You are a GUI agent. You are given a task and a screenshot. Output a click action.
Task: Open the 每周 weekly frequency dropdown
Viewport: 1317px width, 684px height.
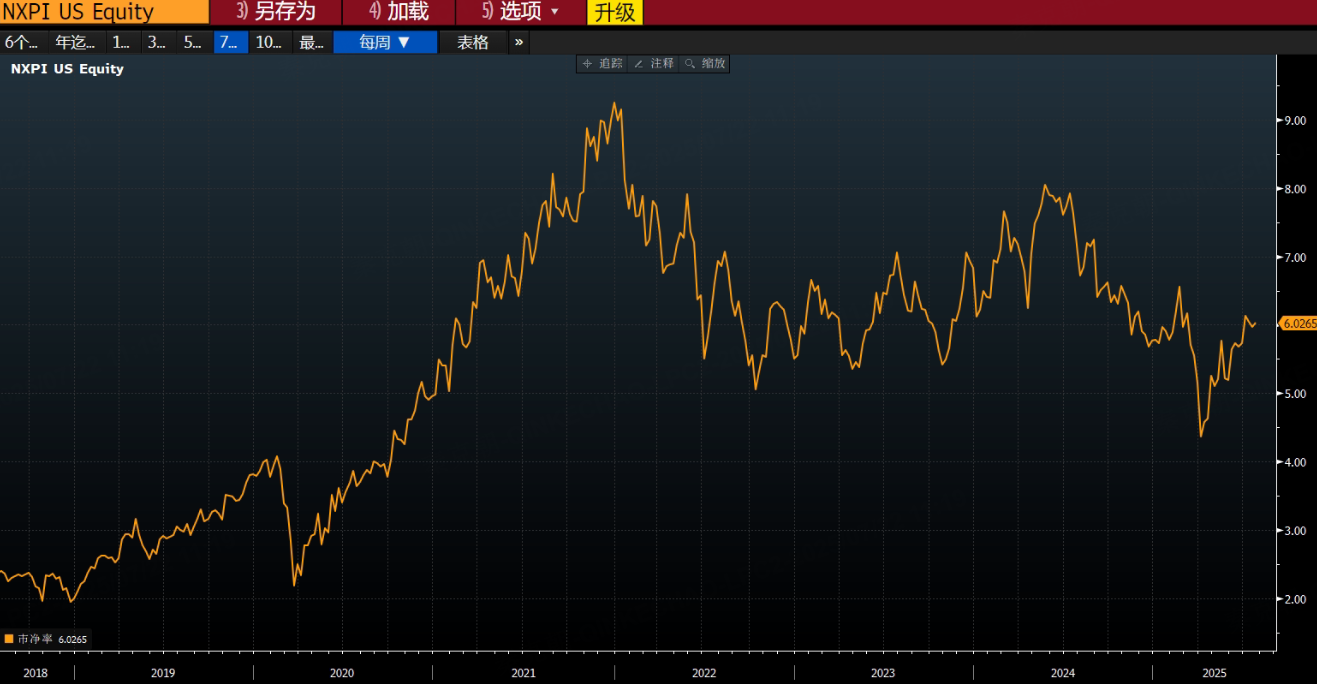point(385,42)
